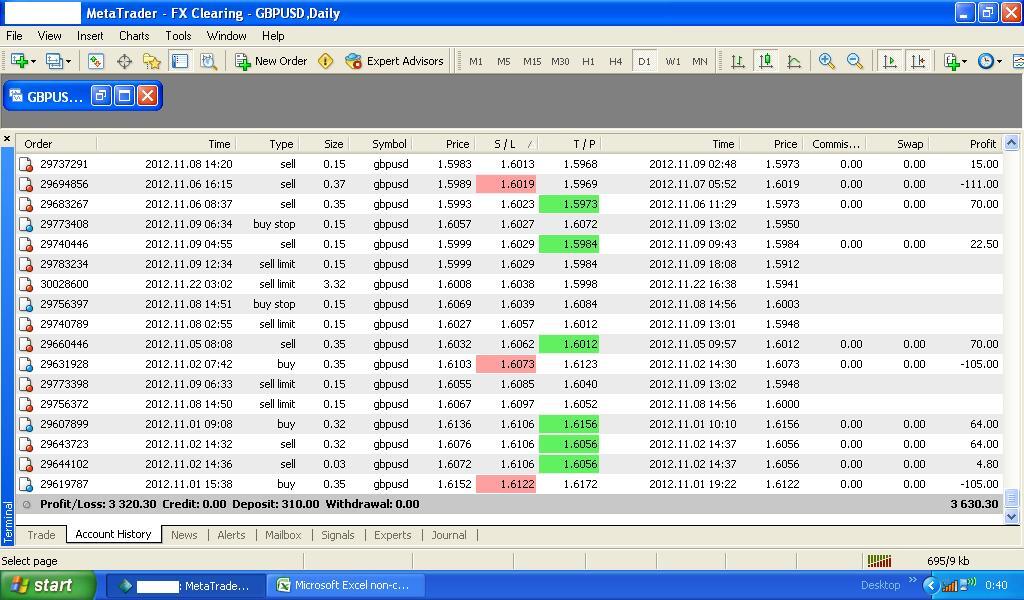Click the Expert Advisors button

(394, 61)
